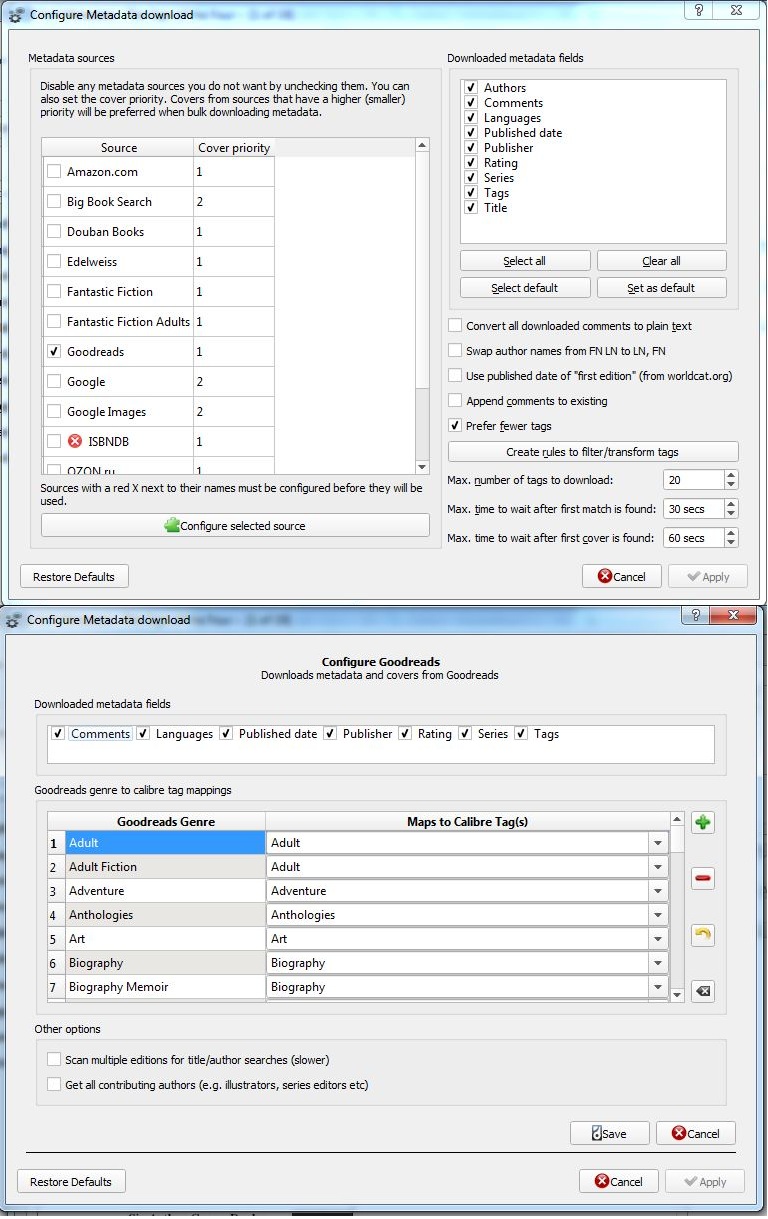
Task: Click the green plus add mapping icon
Action: 703,823
